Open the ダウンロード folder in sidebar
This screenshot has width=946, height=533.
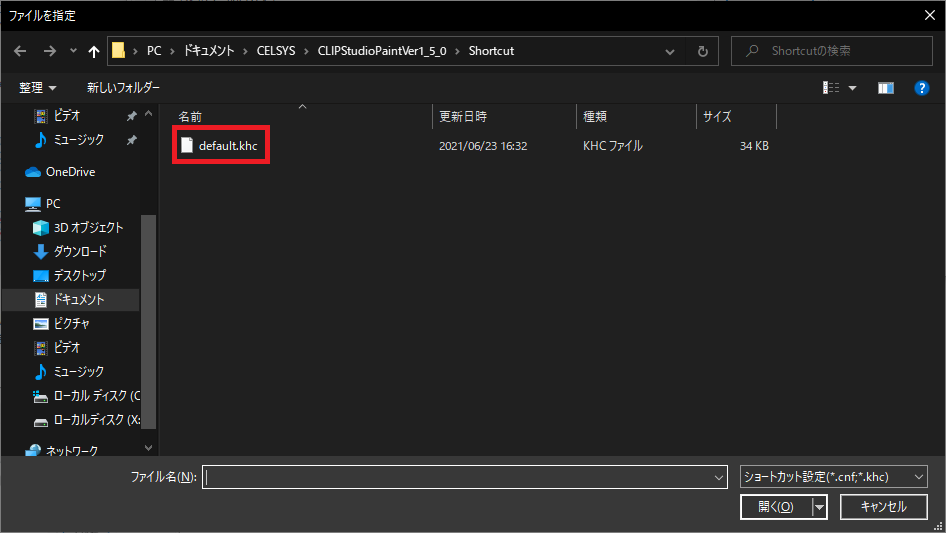(x=80, y=252)
